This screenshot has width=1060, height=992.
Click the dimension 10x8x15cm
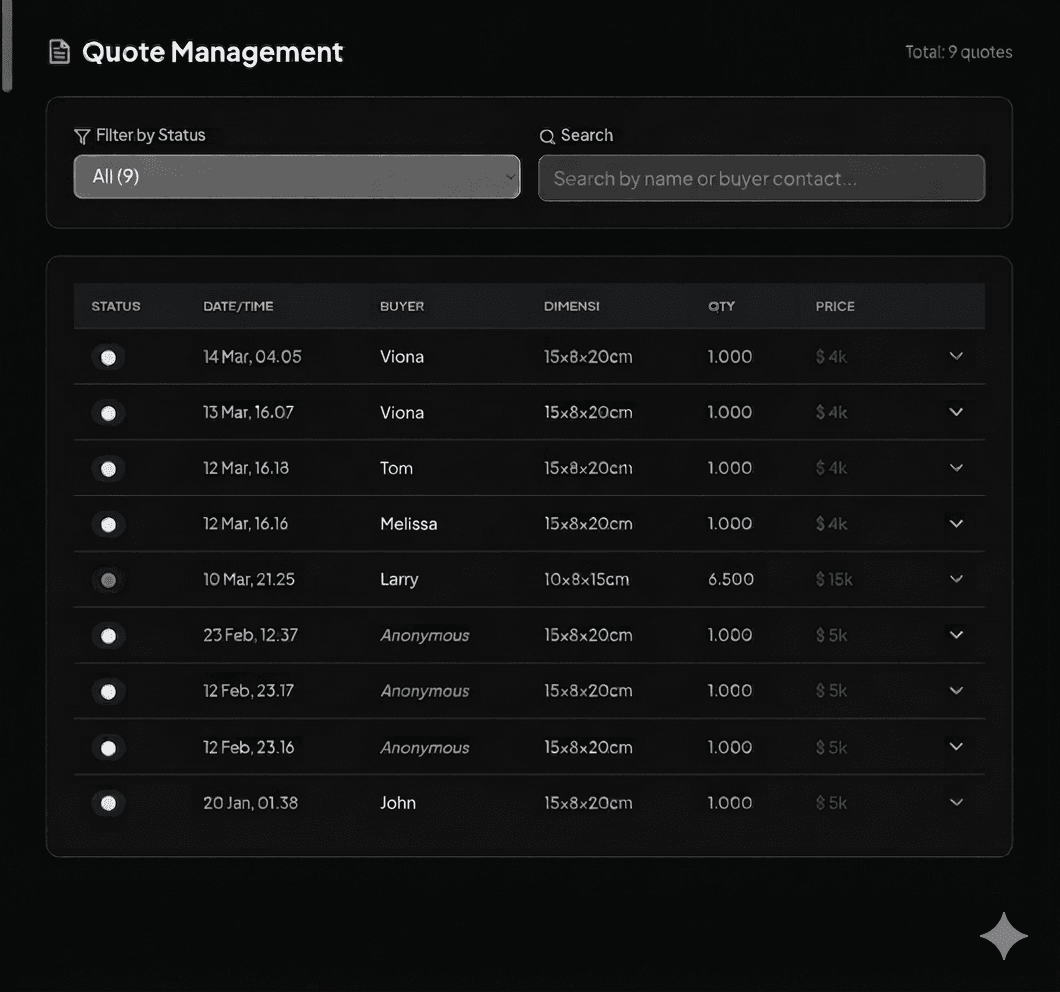click(586, 580)
